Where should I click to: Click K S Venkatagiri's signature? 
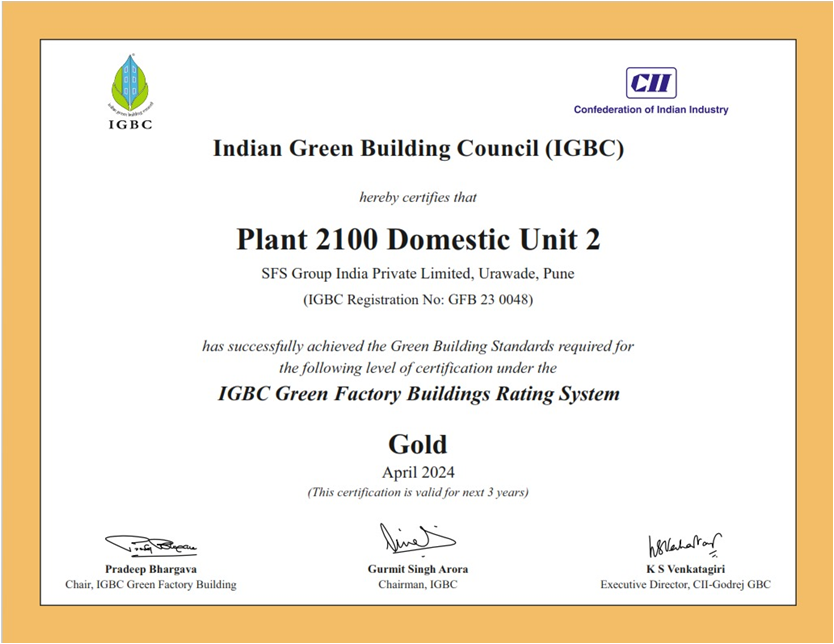coord(685,545)
